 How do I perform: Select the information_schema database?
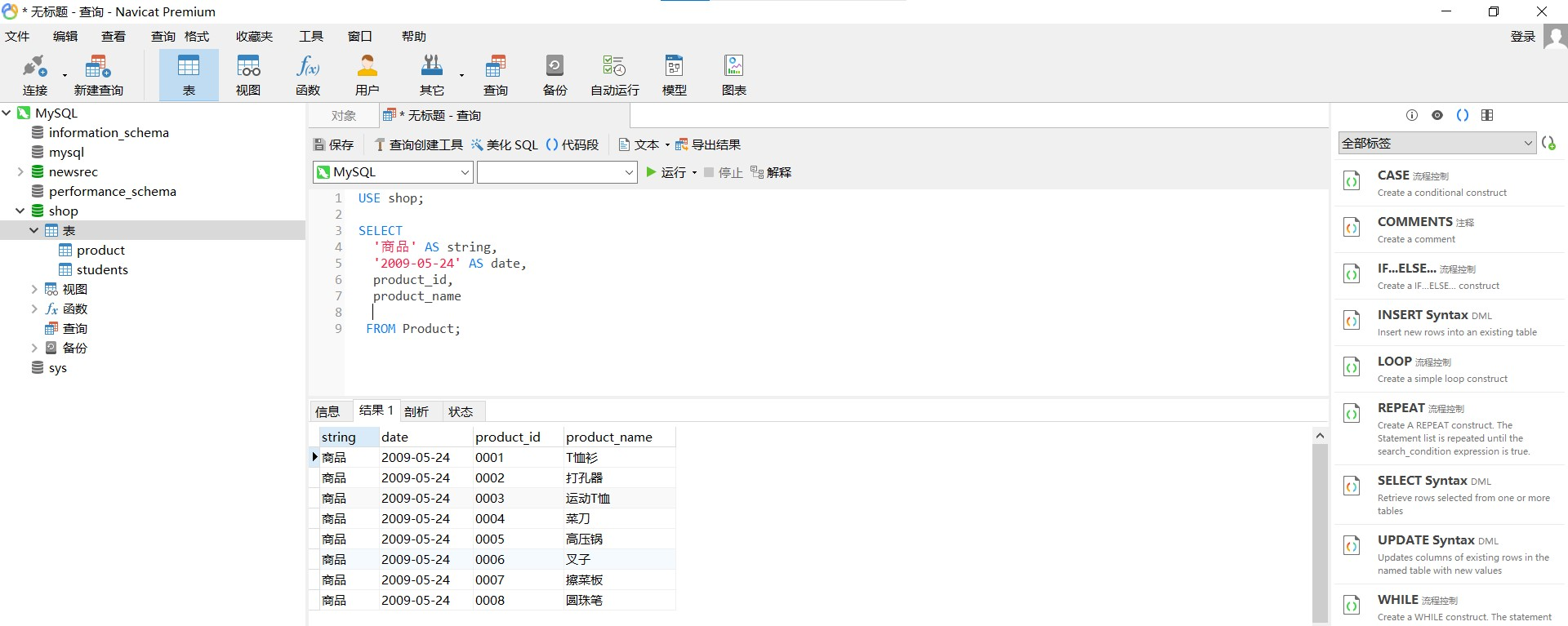[109, 132]
